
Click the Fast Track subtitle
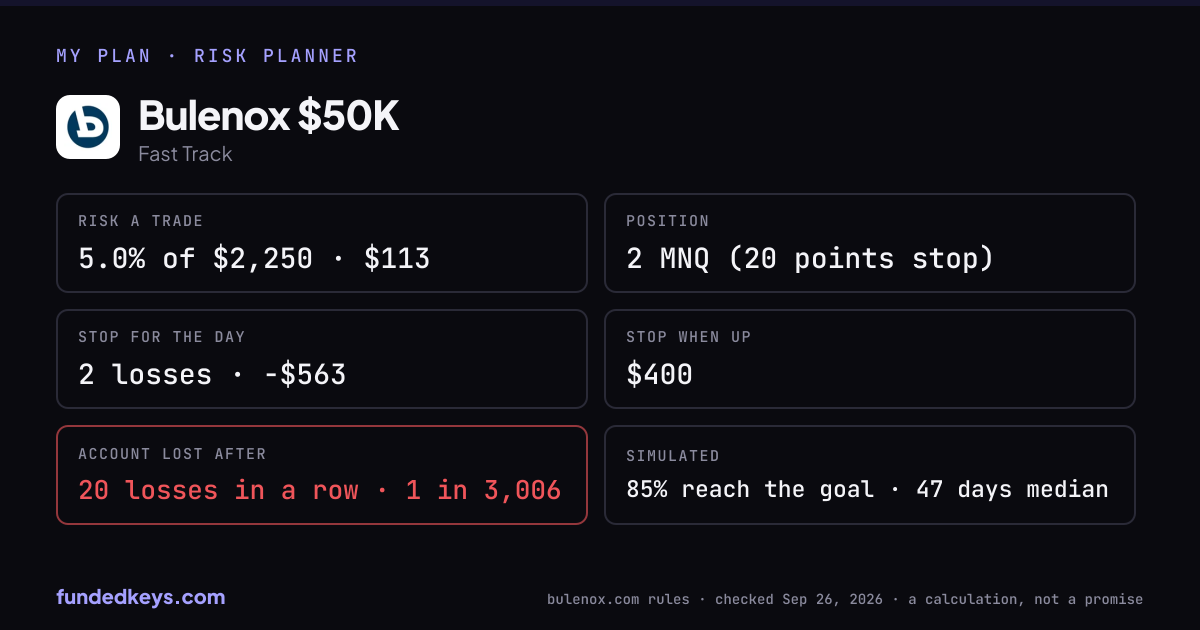tap(185, 154)
